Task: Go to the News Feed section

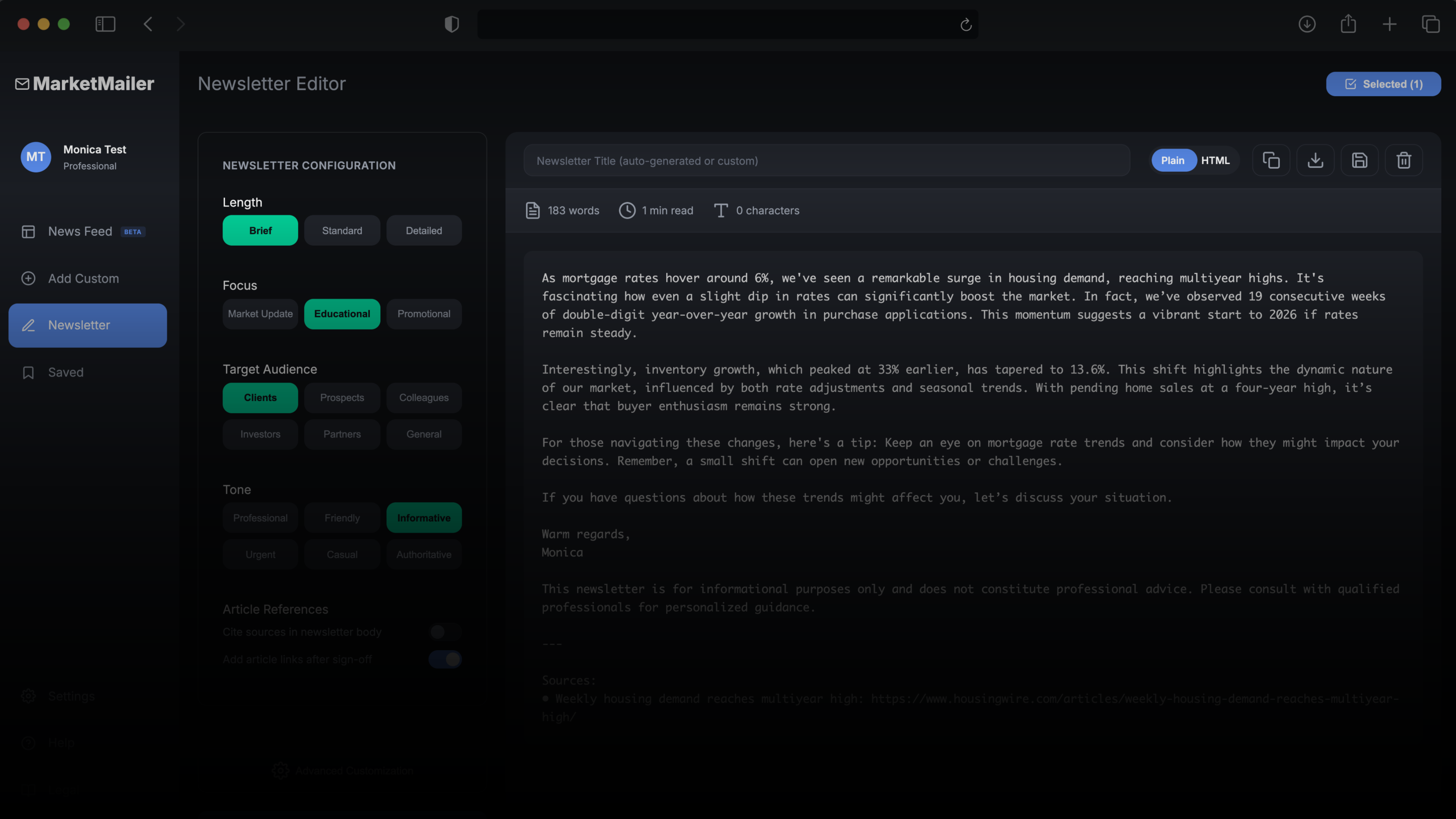Action: point(79,231)
